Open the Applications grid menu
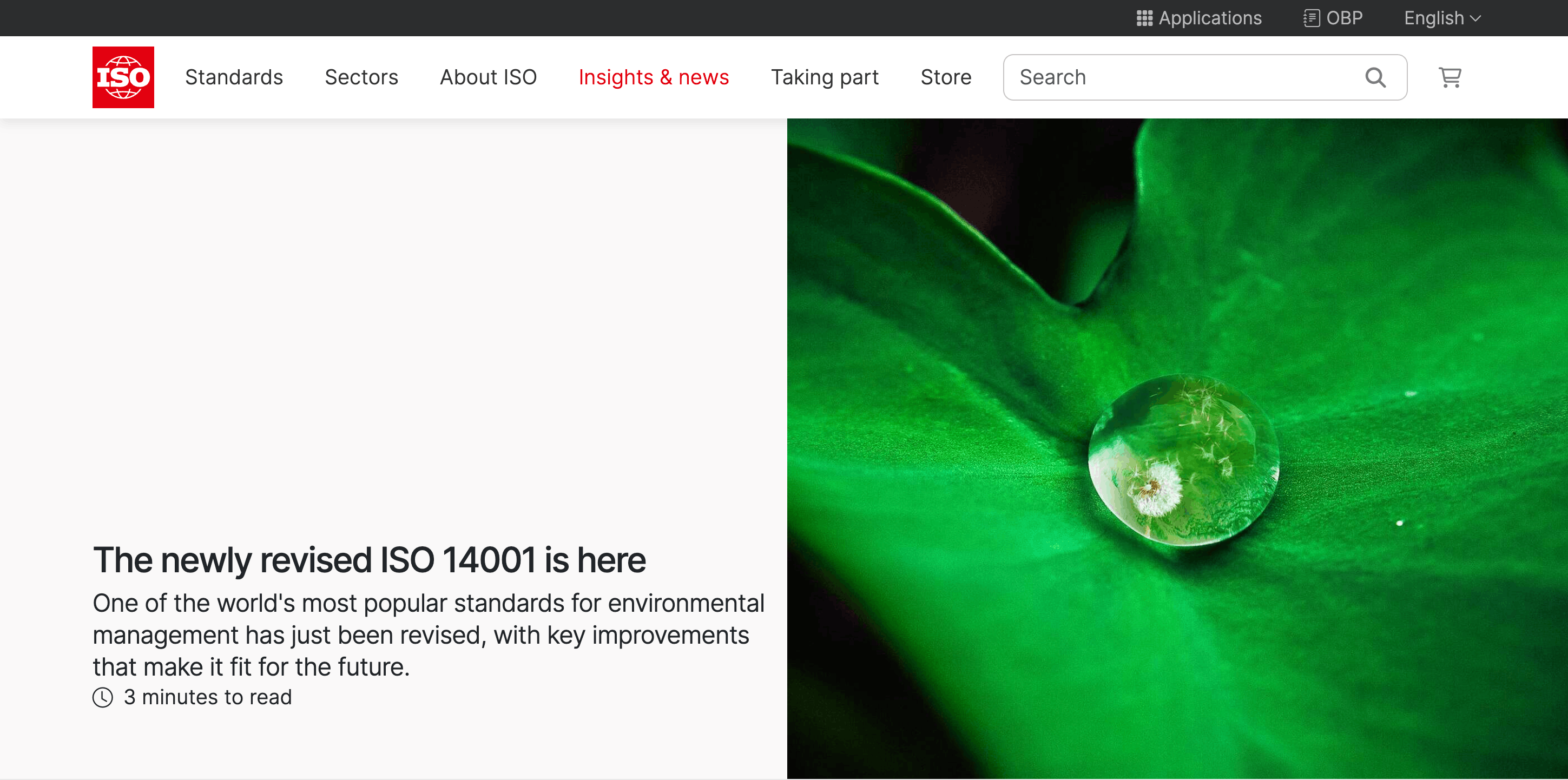1568x780 pixels. (1198, 18)
